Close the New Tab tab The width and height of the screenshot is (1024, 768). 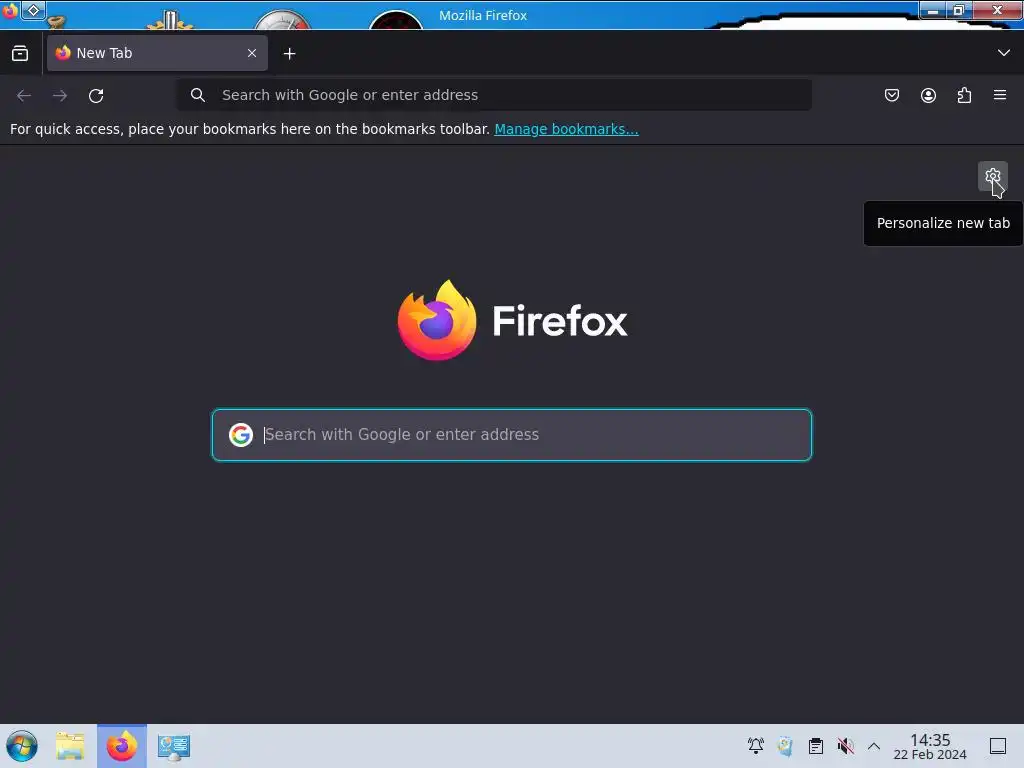click(x=252, y=53)
